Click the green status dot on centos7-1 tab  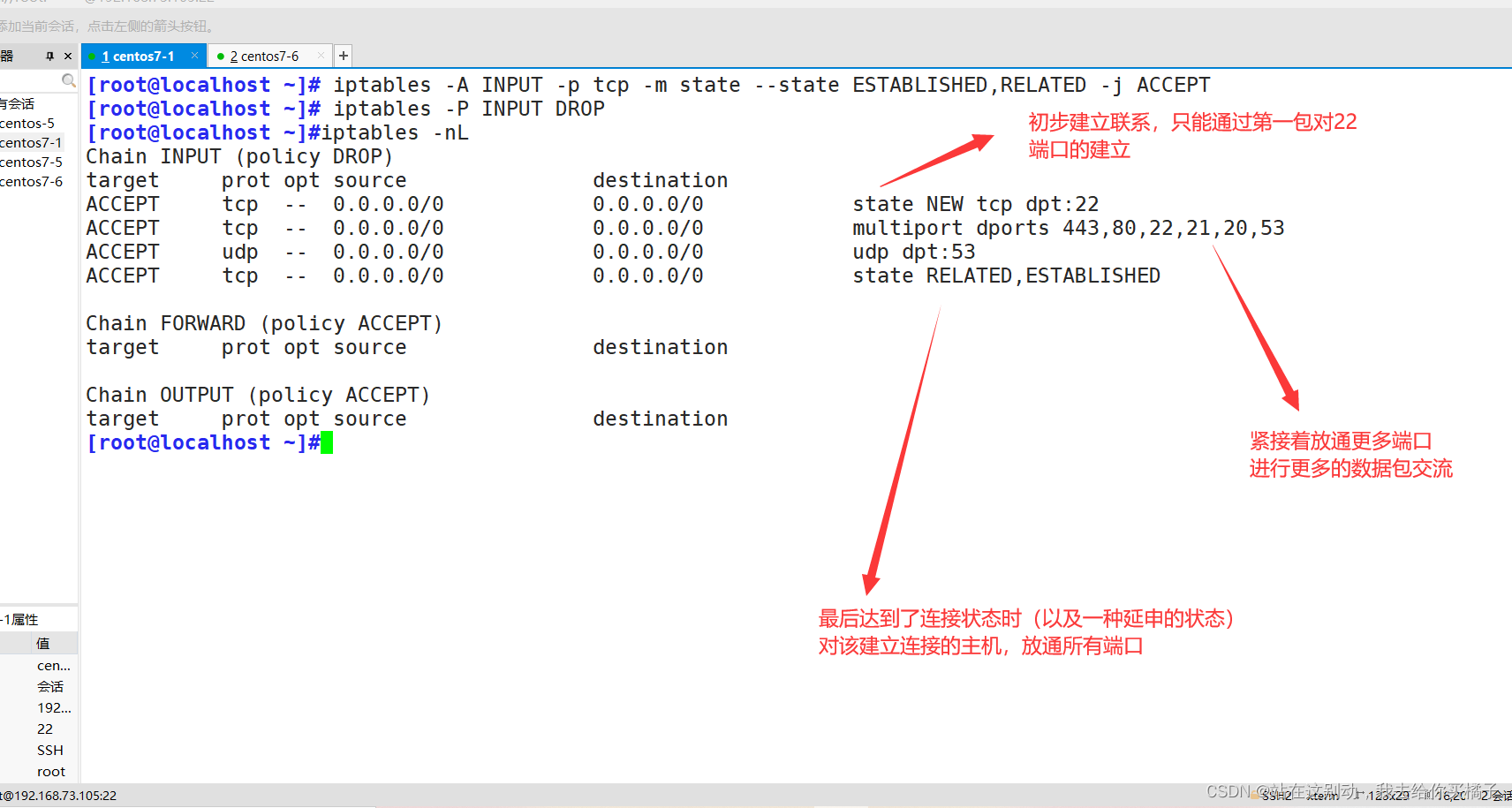(94, 56)
